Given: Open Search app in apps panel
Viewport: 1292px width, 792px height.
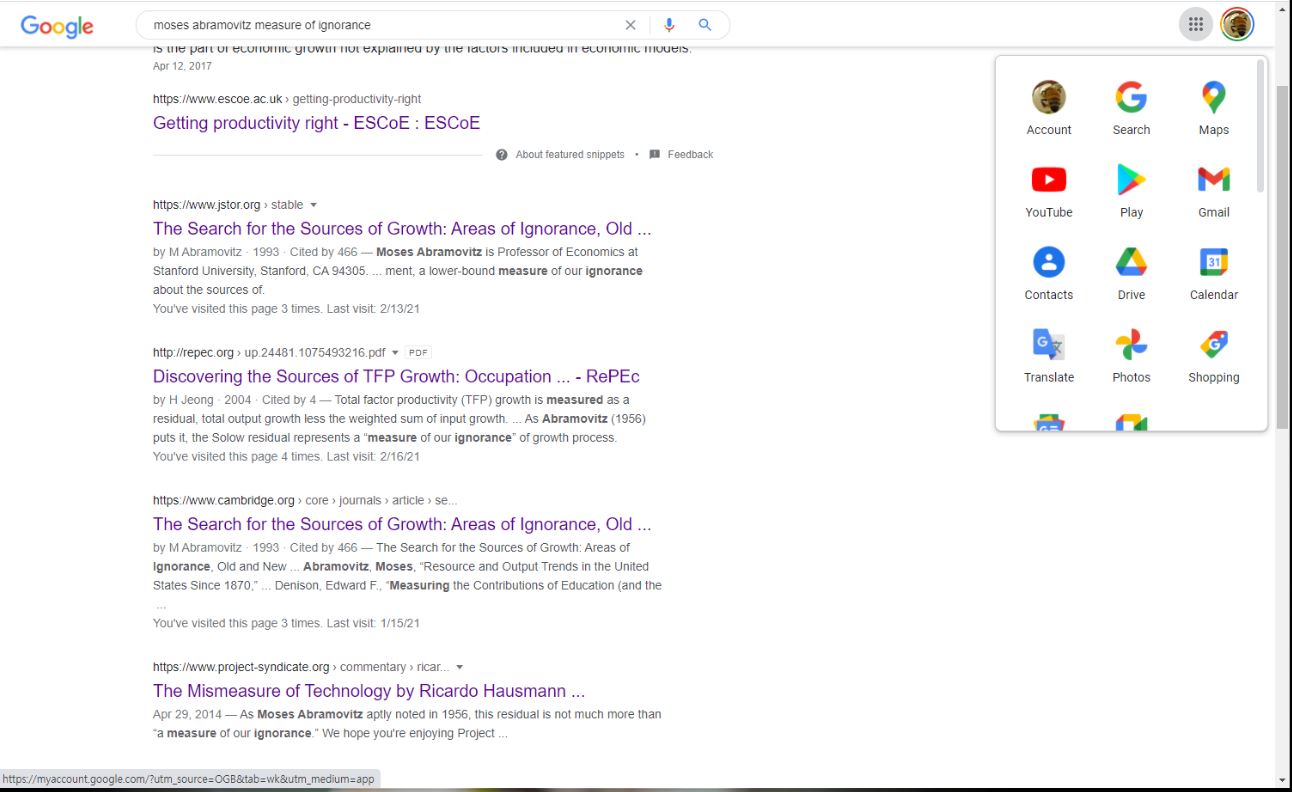Looking at the screenshot, I should tap(1131, 108).
